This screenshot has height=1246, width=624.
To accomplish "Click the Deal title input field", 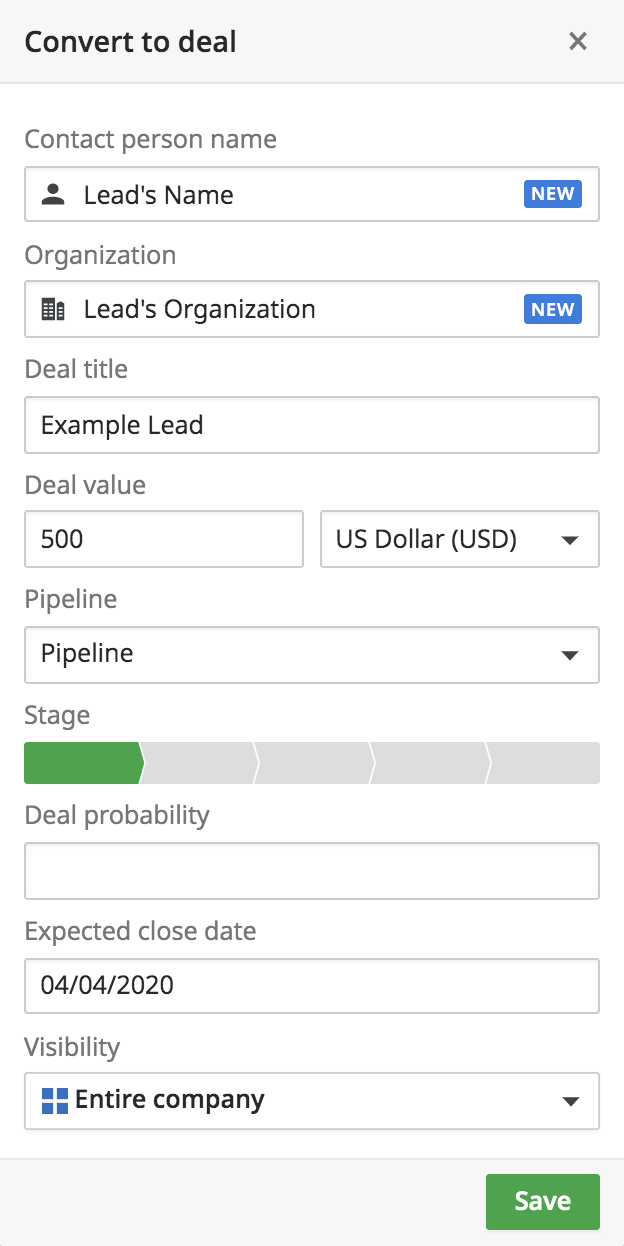I will pos(311,425).
